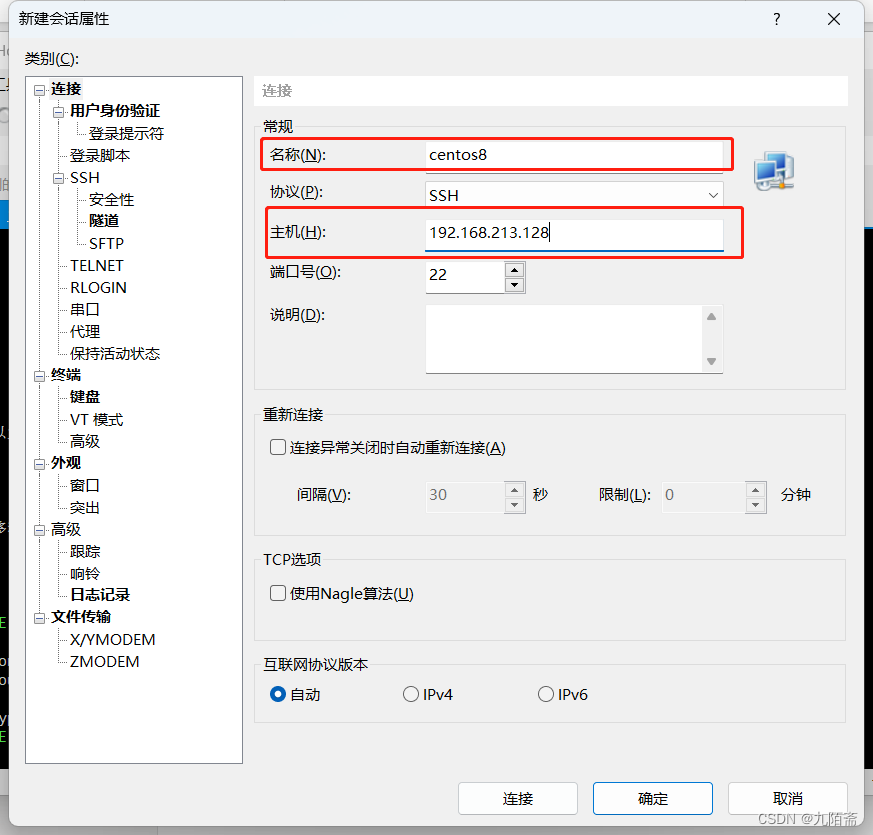The width and height of the screenshot is (873, 835).
Task: Click the 端口号 input showing 22
Action: click(465, 275)
